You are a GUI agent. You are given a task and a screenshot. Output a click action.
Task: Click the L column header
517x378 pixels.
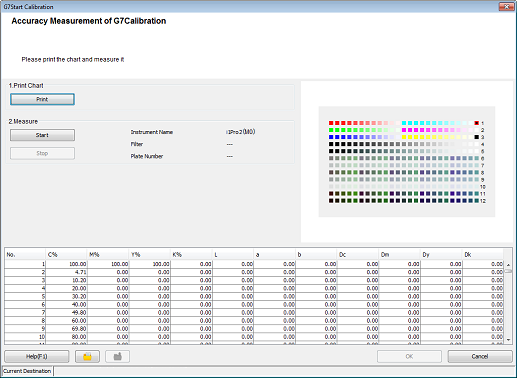coord(233,254)
